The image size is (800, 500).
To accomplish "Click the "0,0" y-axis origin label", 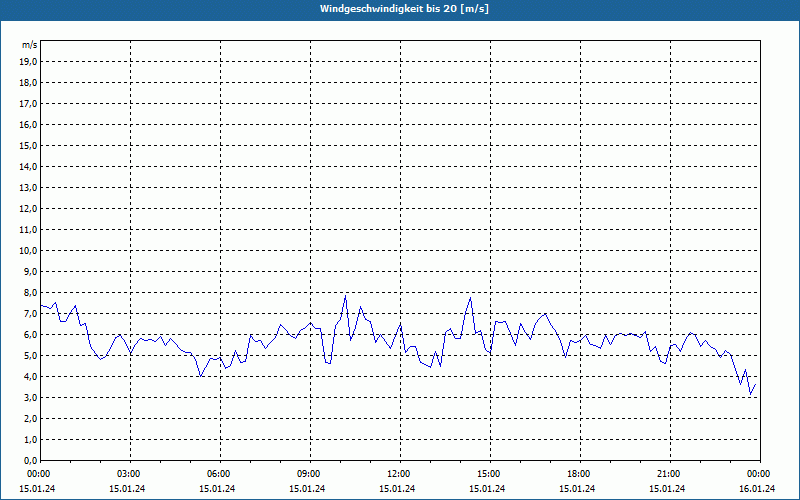I will pyautogui.click(x=30, y=460).
